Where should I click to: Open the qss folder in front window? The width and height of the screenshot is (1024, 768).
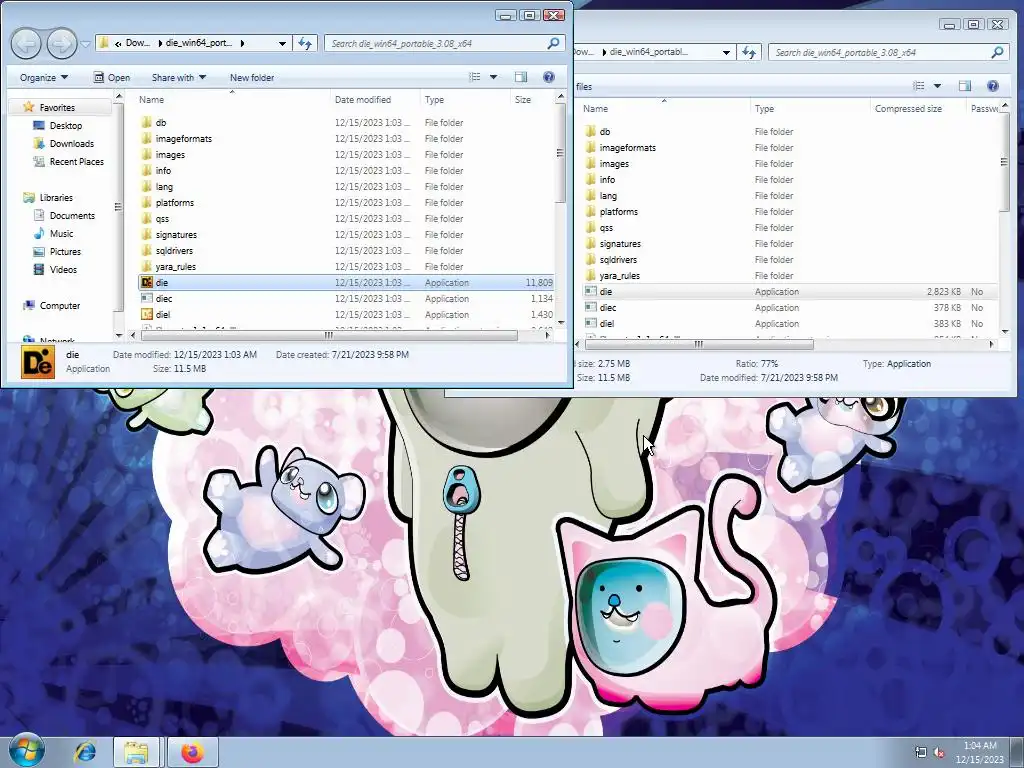point(155,219)
